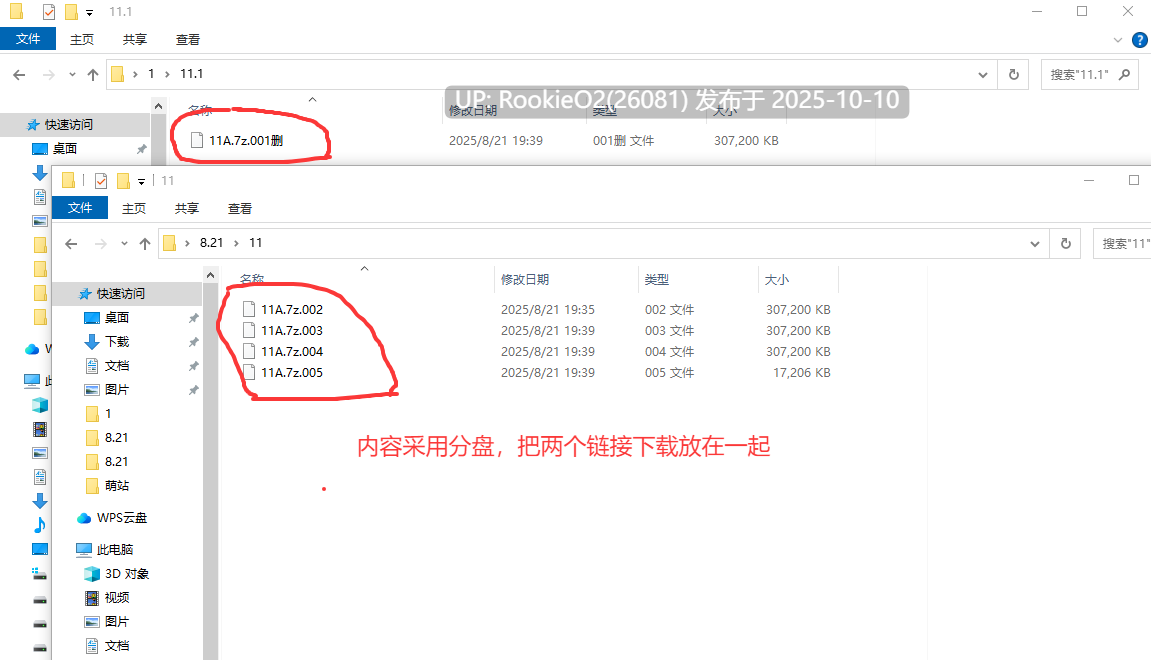Sort by 名称 column in 11 window
Screen dimensions: 1151x660
coord(252,280)
